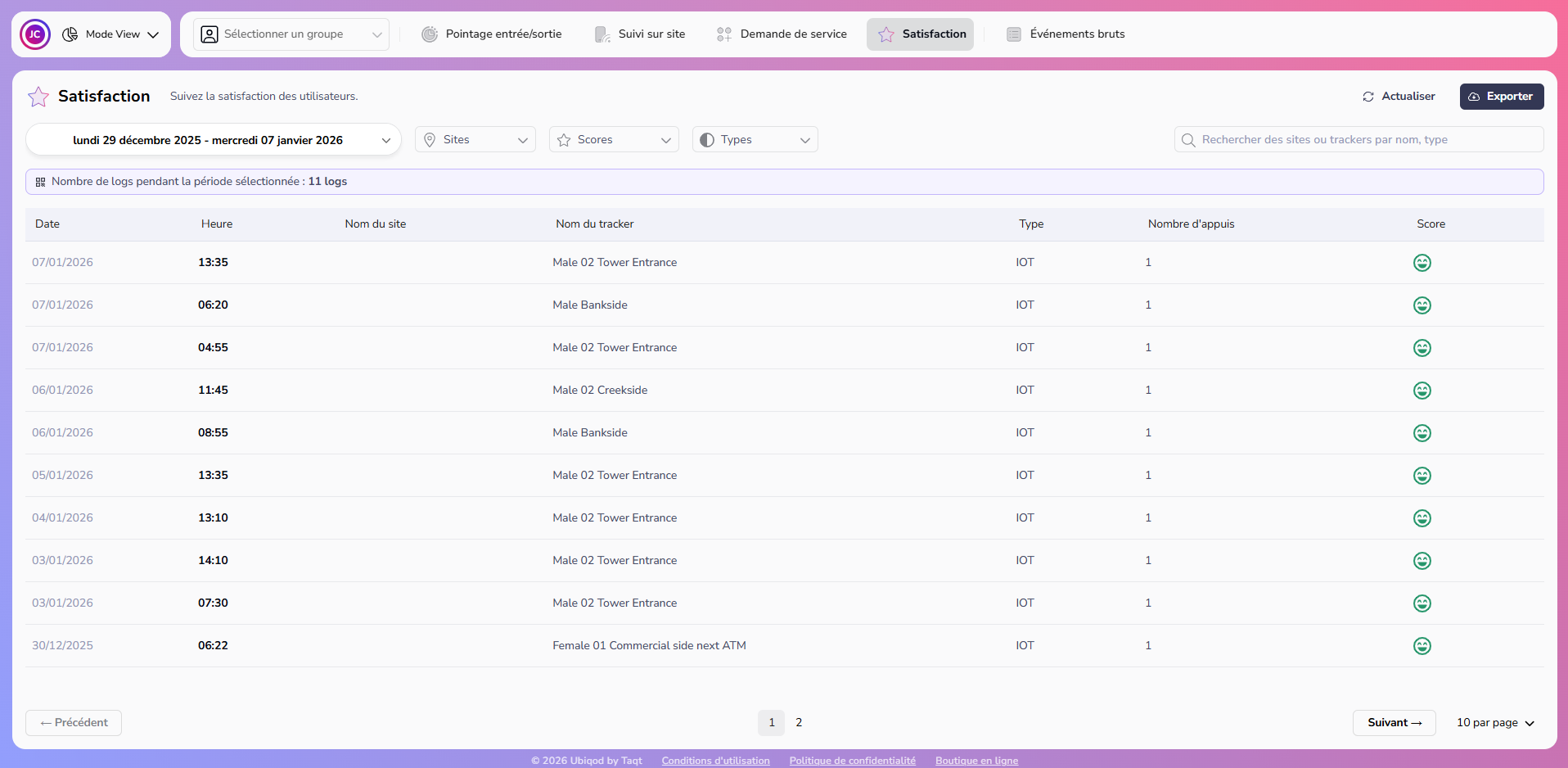Click the smiley icon on the 30/12/2025 row

(1422, 645)
